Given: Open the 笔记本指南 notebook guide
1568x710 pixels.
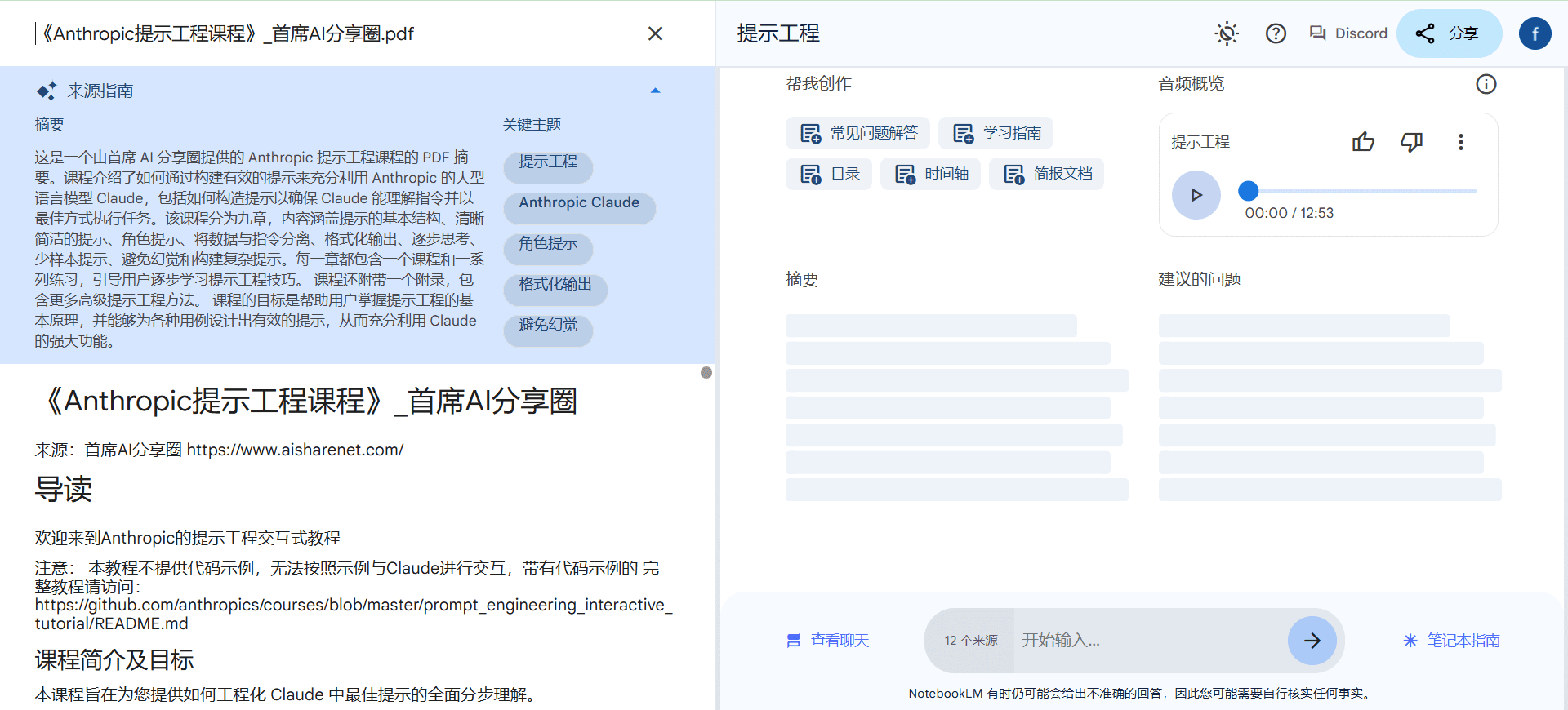Looking at the screenshot, I should coord(1451,641).
